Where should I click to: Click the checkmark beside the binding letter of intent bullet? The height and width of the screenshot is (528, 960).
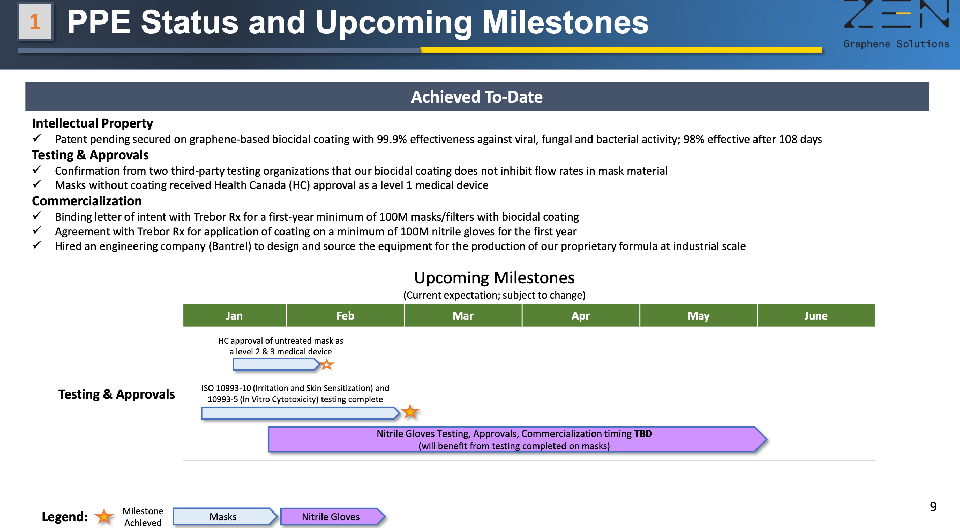tap(37, 217)
